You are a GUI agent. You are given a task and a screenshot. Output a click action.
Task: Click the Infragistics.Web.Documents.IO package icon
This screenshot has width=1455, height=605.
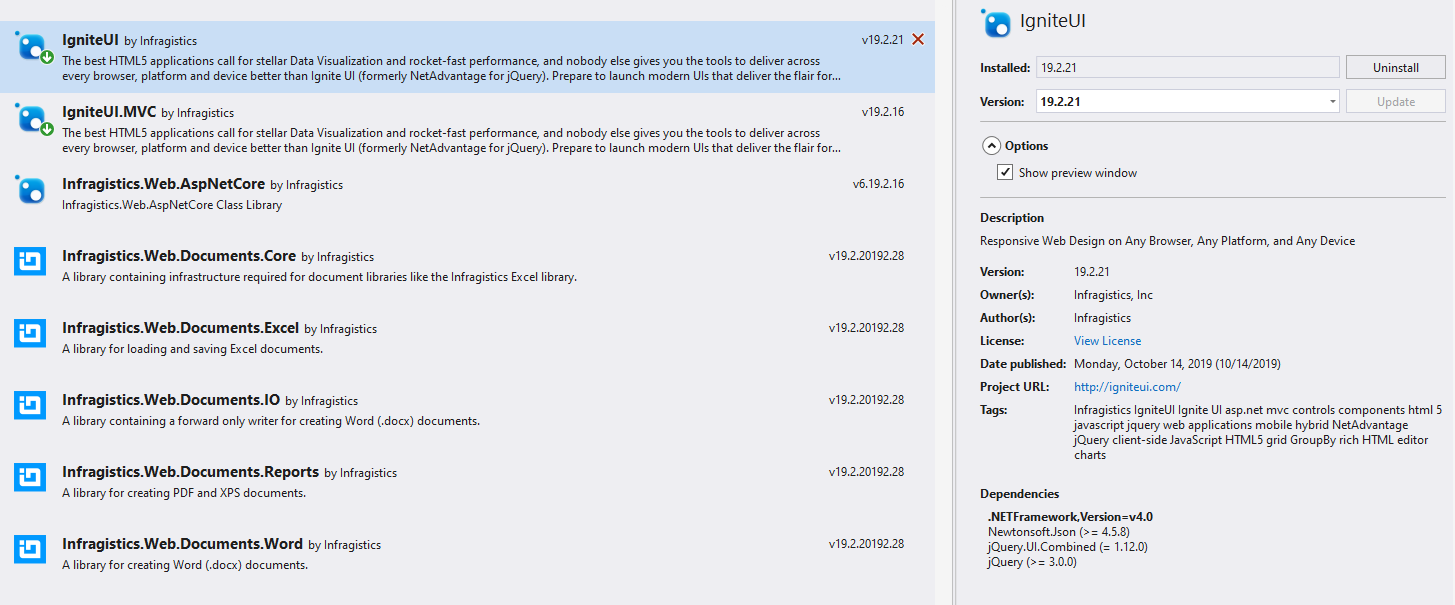tap(30, 406)
